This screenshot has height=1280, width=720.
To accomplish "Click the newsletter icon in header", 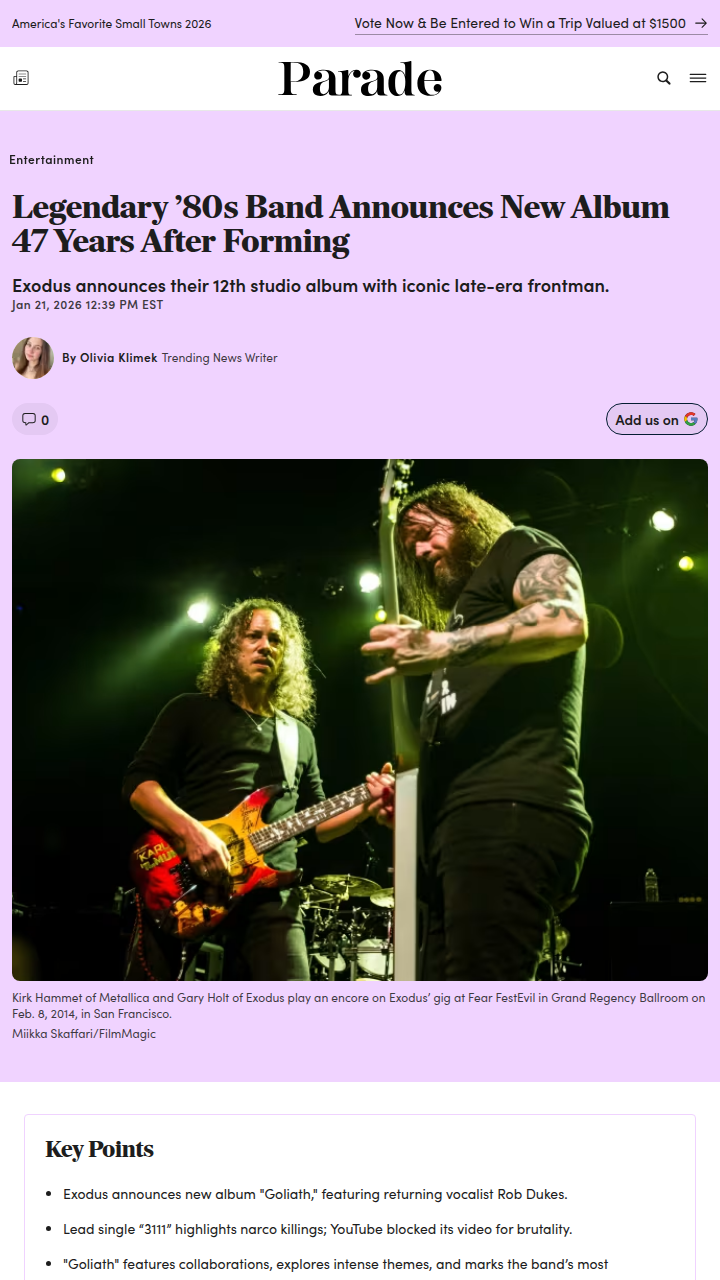I will pyautogui.click(x=21, y=78).
